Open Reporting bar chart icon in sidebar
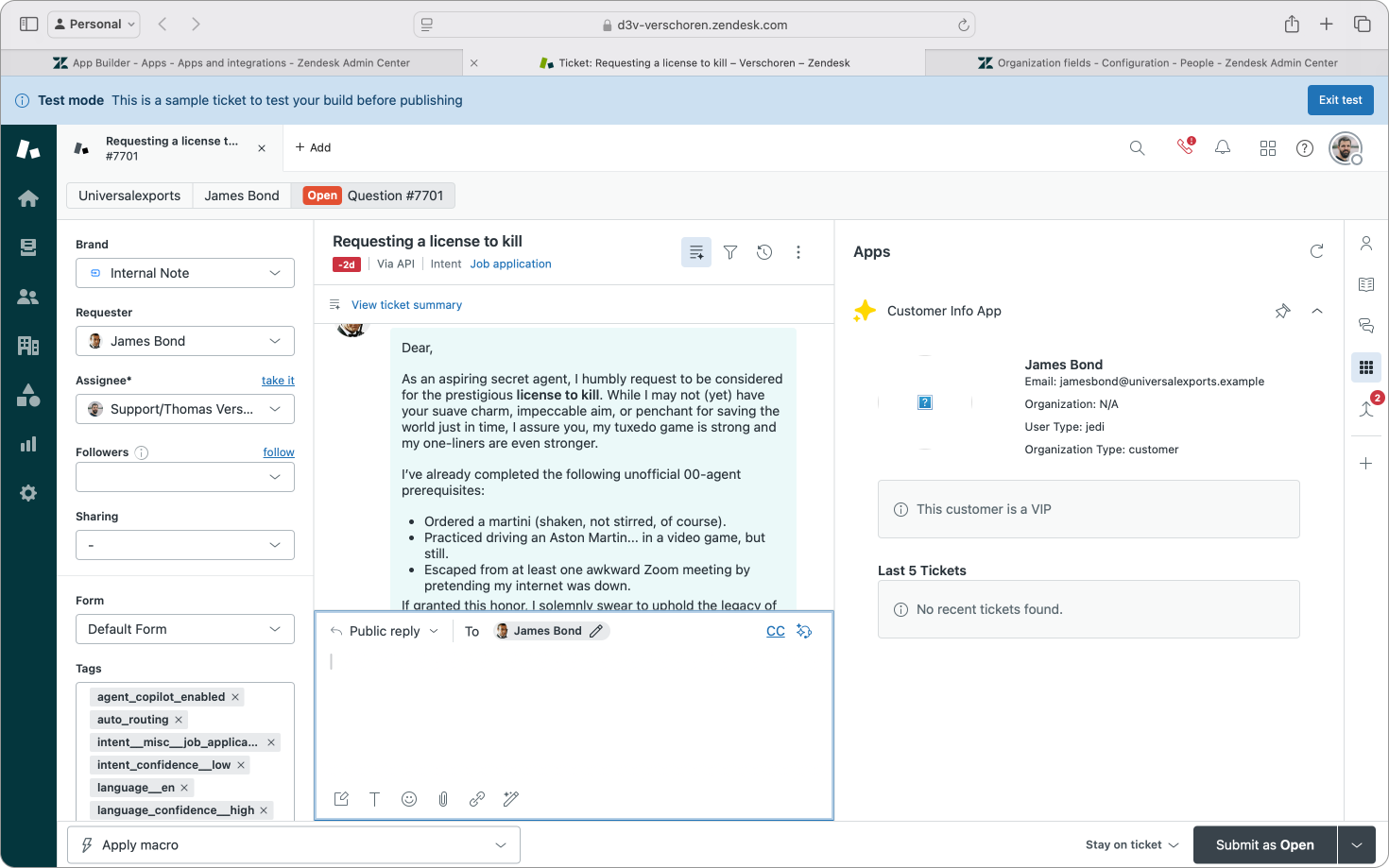Viewport: 1389px width, 868px height. tap(28, 444)
